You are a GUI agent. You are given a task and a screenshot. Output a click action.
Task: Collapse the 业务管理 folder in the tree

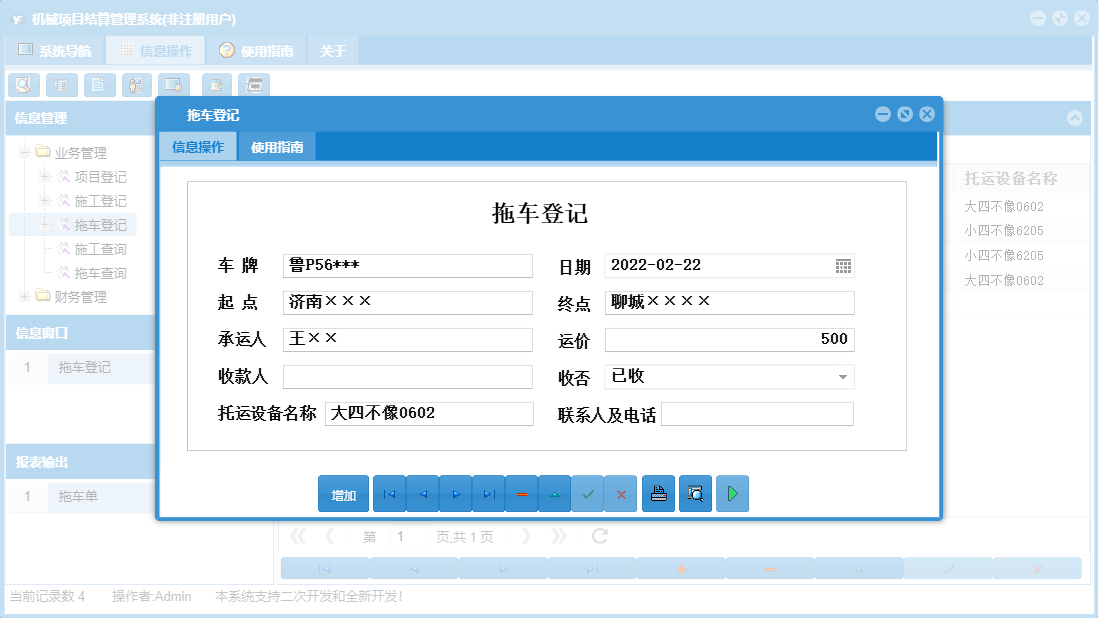point(22,152)
